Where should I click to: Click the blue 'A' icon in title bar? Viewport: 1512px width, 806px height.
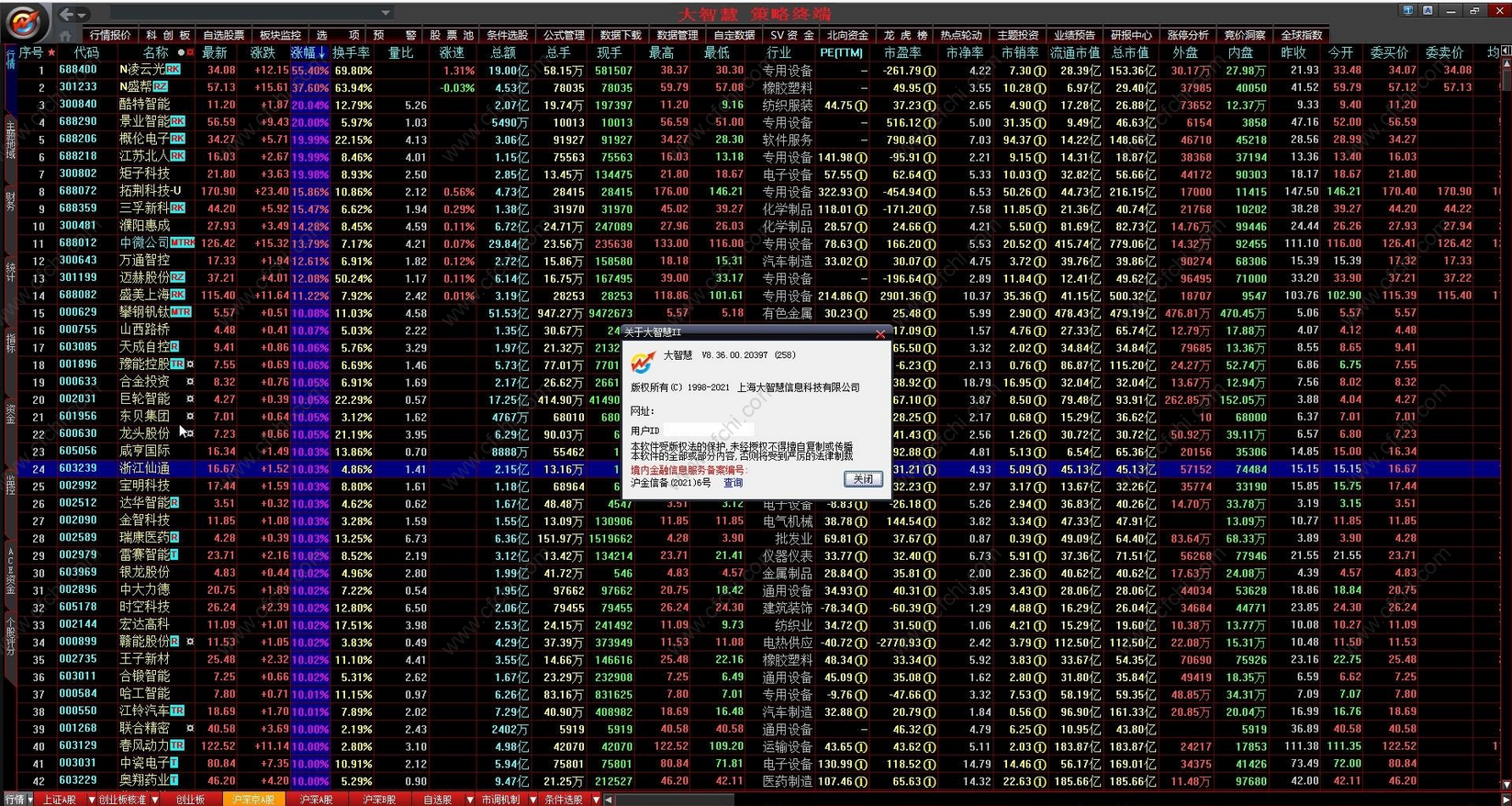click(x=1428, y=11)
